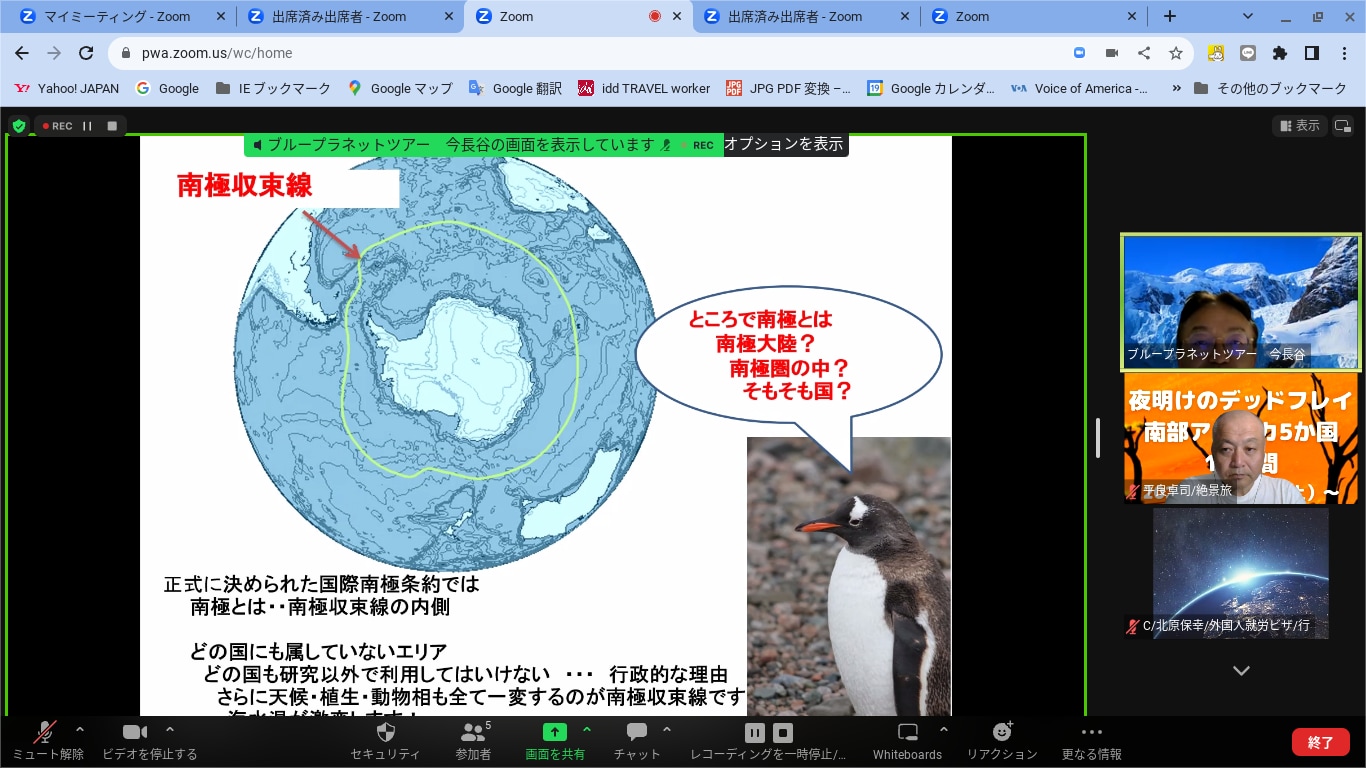Open Google マップ bookmark
This screenshot has width=1366, height=768.
click(x=400, y=88)
